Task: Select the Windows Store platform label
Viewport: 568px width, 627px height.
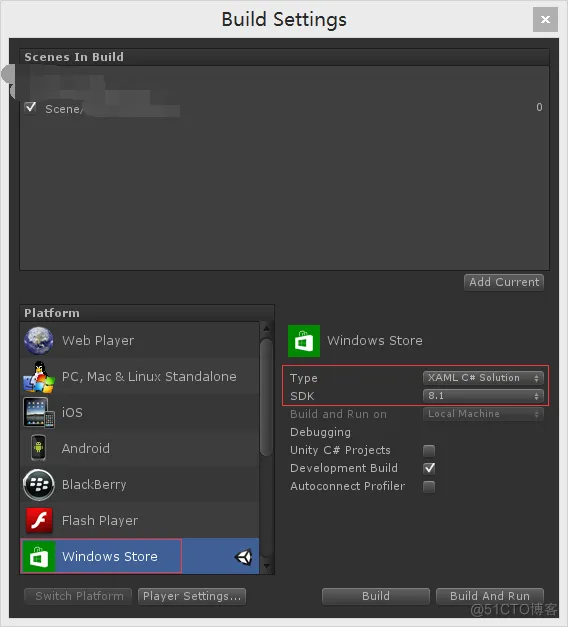Action: coord(110,557)
